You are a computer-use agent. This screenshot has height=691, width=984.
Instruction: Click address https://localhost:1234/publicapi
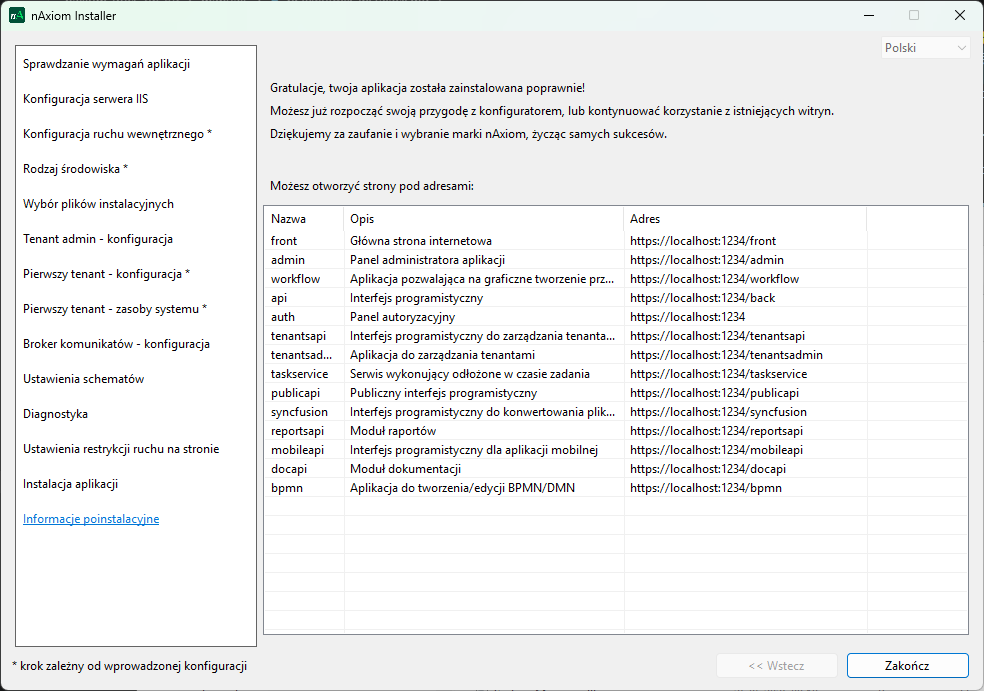tap(714, 393)
